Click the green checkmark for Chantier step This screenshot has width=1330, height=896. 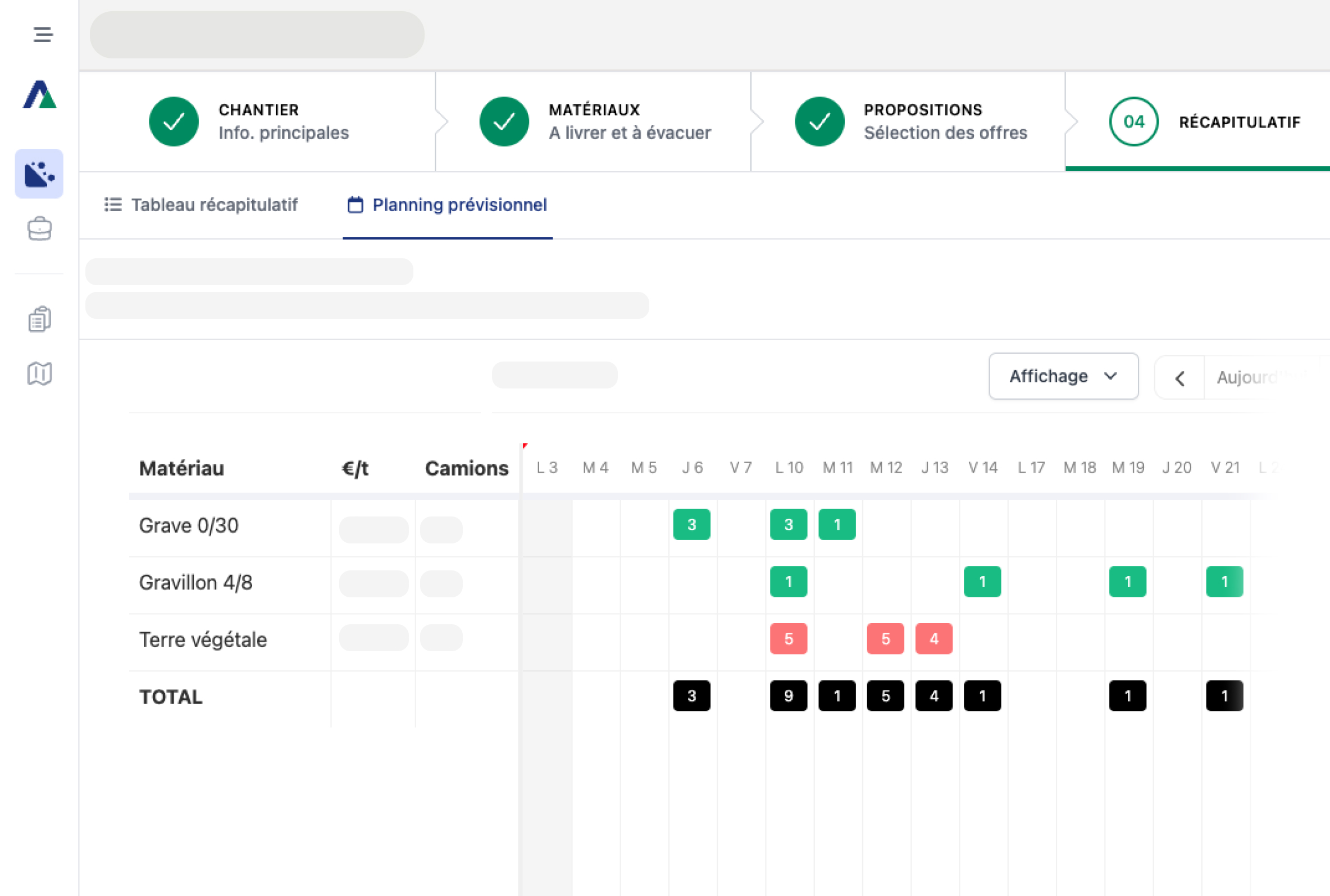[174, 122]
